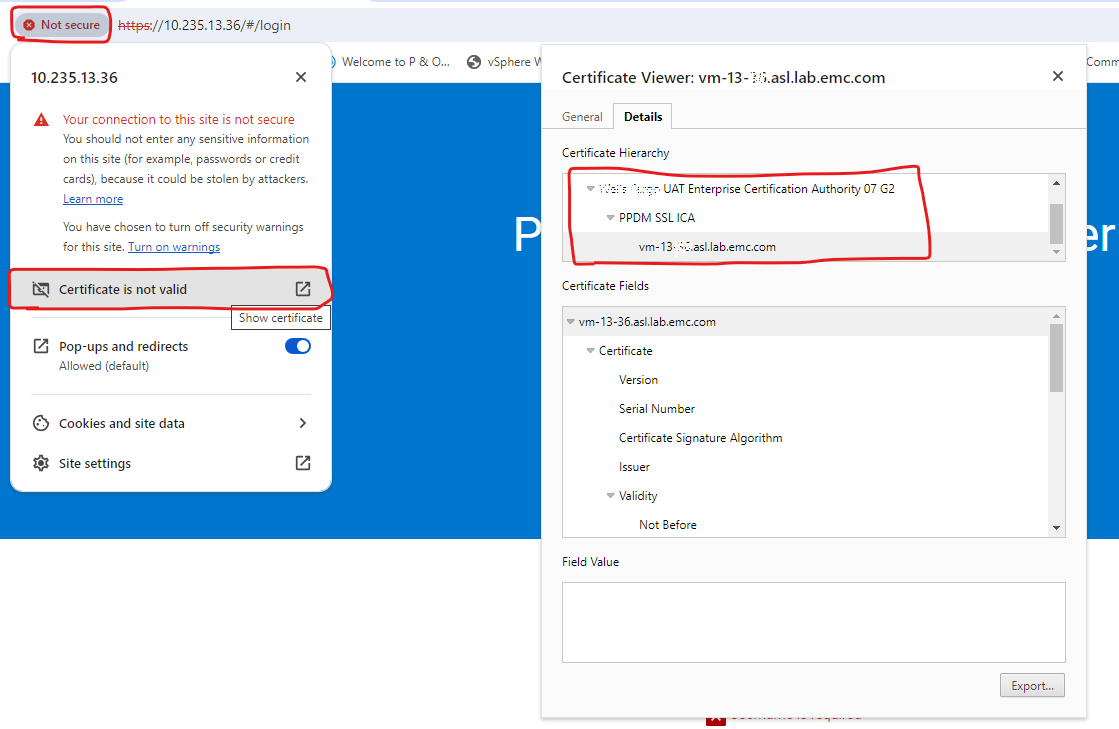Click the external-link icon next to Site settings
Image resolution: width=1119 pixels, height=729 pixels.
(x=302, y=463)
